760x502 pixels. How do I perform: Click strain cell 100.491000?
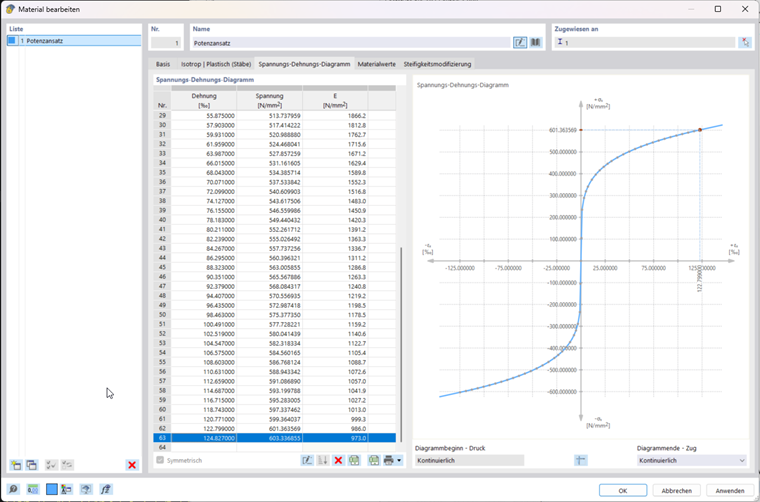[204, 324]
